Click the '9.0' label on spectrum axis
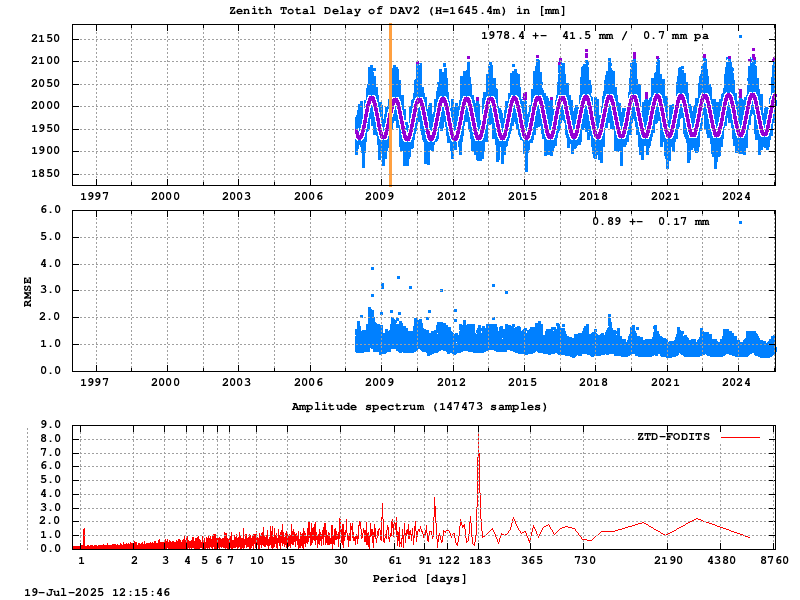 [x=51, y=424]
